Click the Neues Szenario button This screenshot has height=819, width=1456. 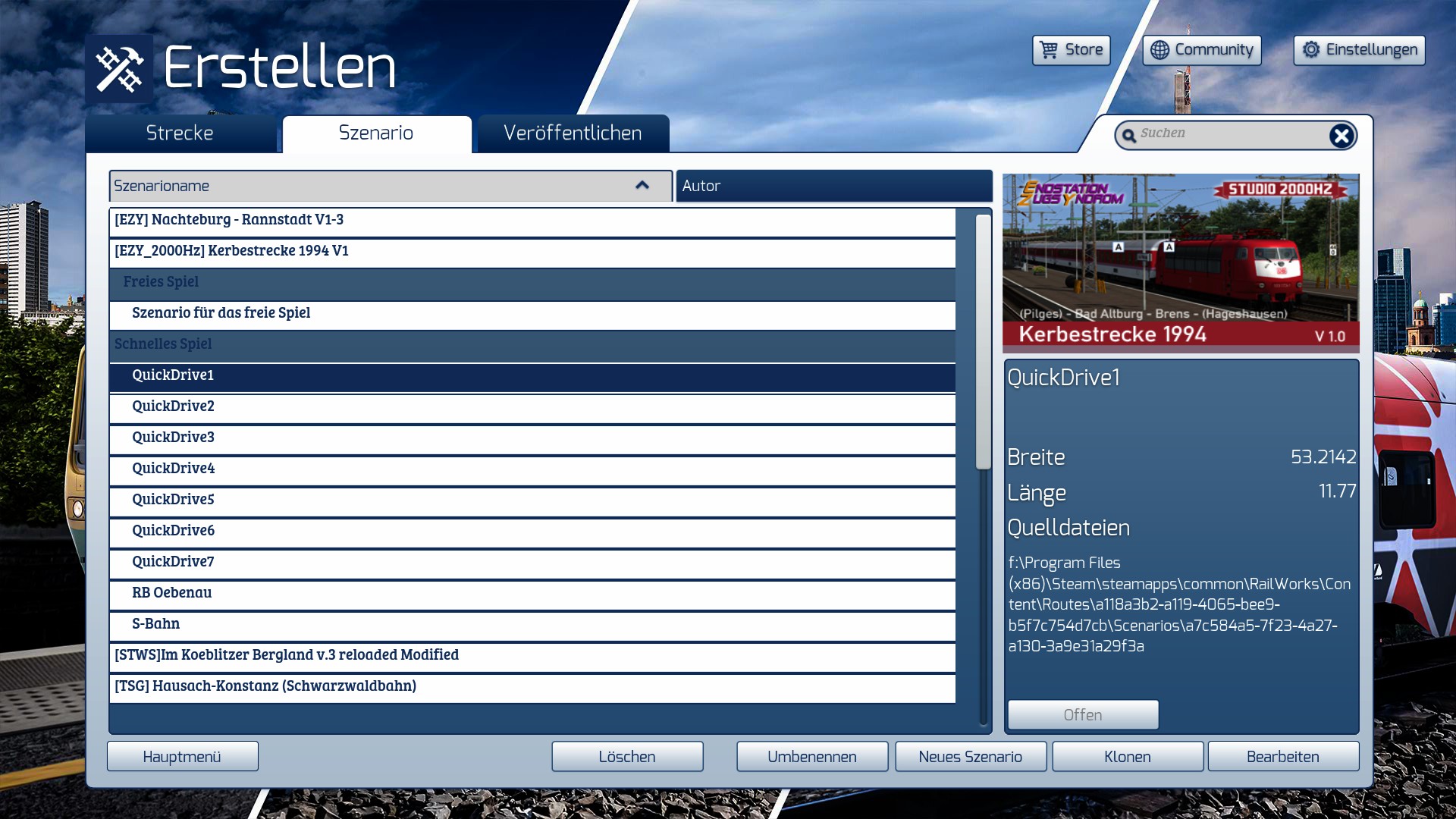[x=970, y=757]
